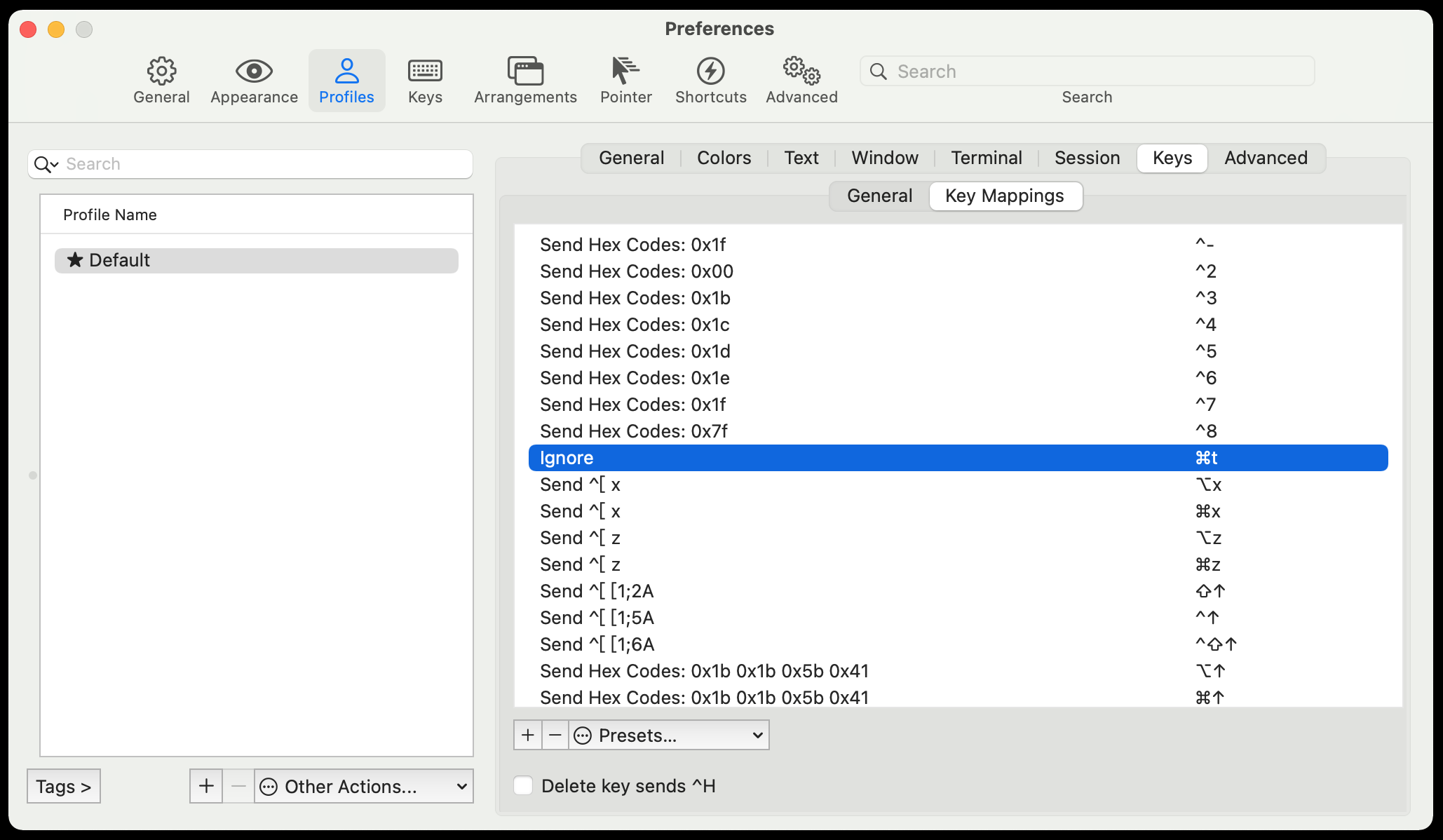Viewport: 1443px width, 840px height.
Task: Select the Default profile in list
Action: [257, 260]
